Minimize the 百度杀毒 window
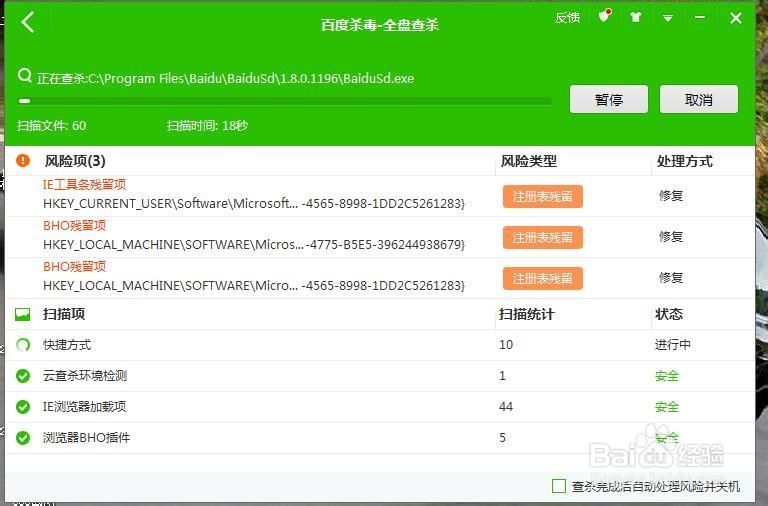Screen dimensions: 768x506 pos(700,18)
